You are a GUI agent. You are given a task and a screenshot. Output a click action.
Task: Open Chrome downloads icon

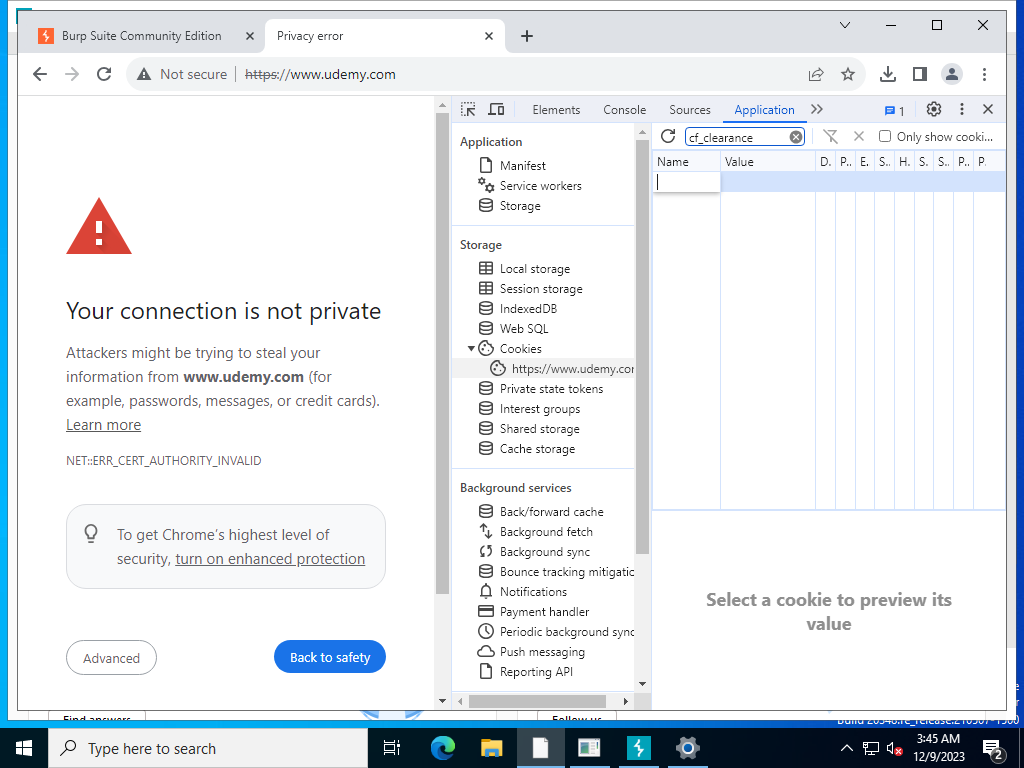point(888,74)
